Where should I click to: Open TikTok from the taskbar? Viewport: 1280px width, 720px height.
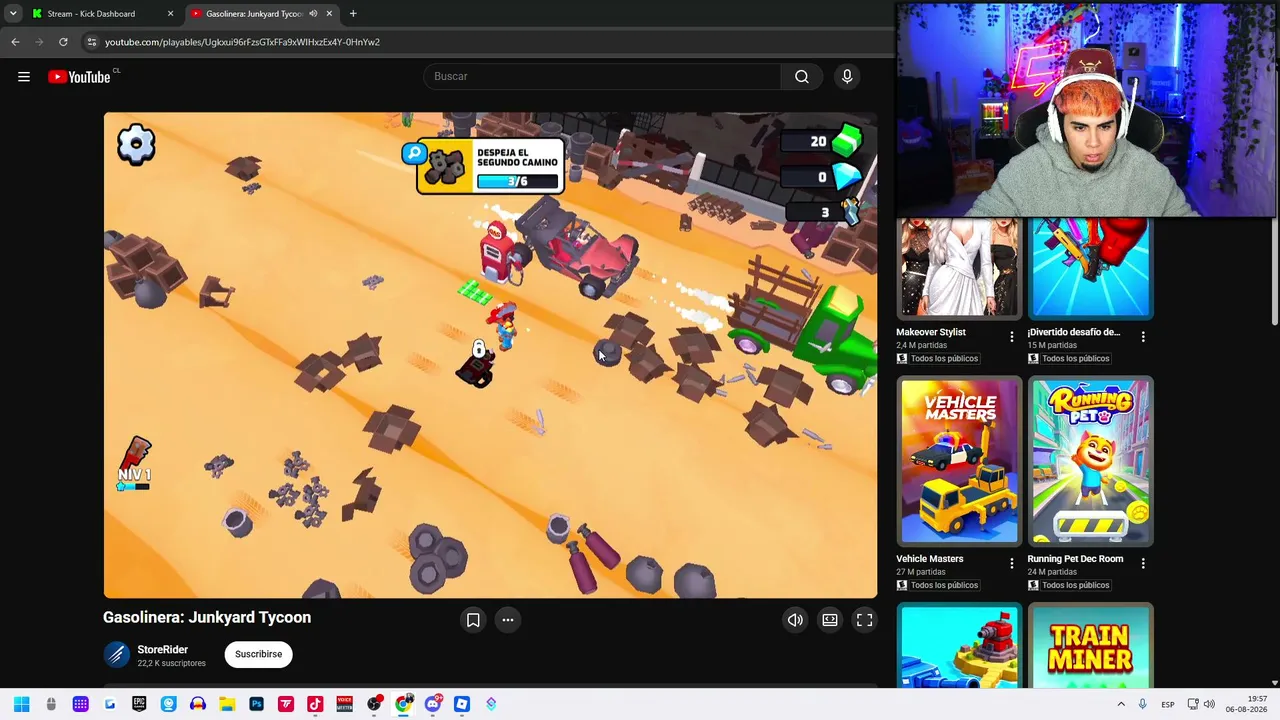pos(315,704)
